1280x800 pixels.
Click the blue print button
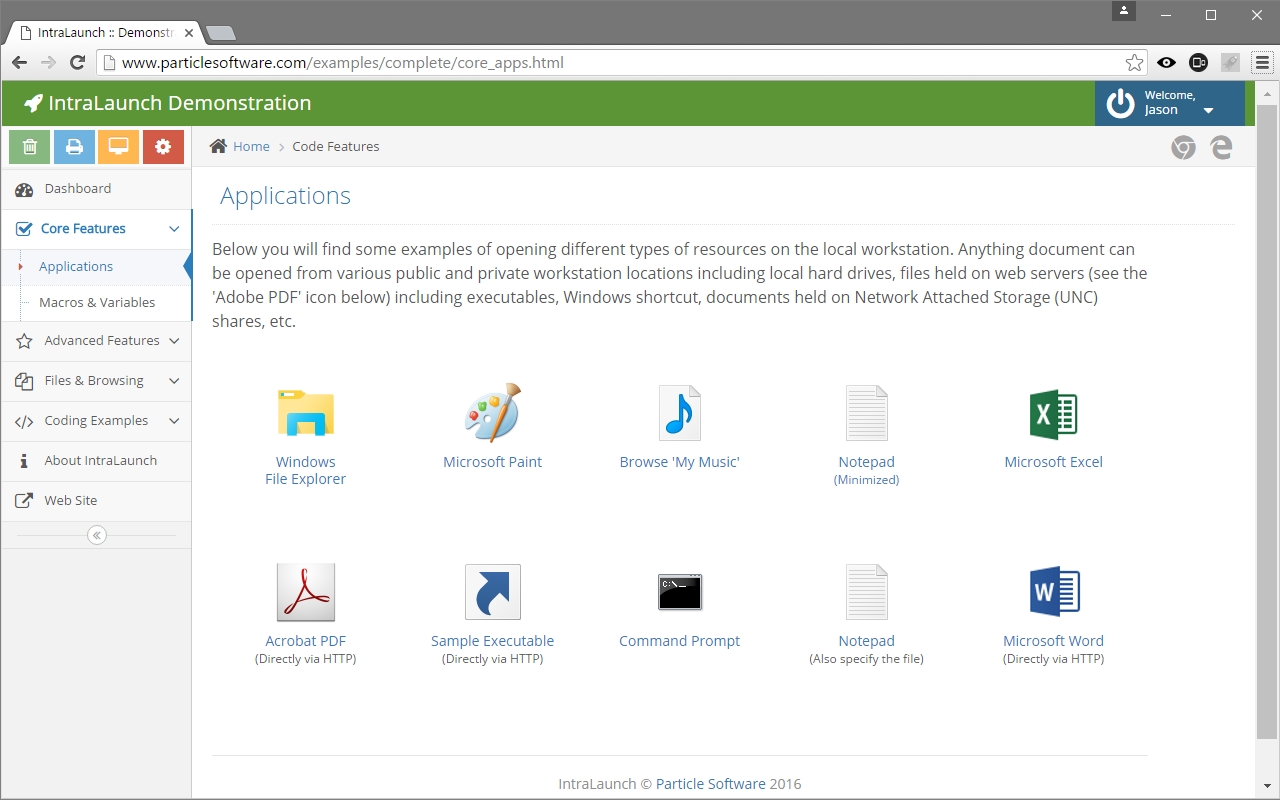point(74,147)
